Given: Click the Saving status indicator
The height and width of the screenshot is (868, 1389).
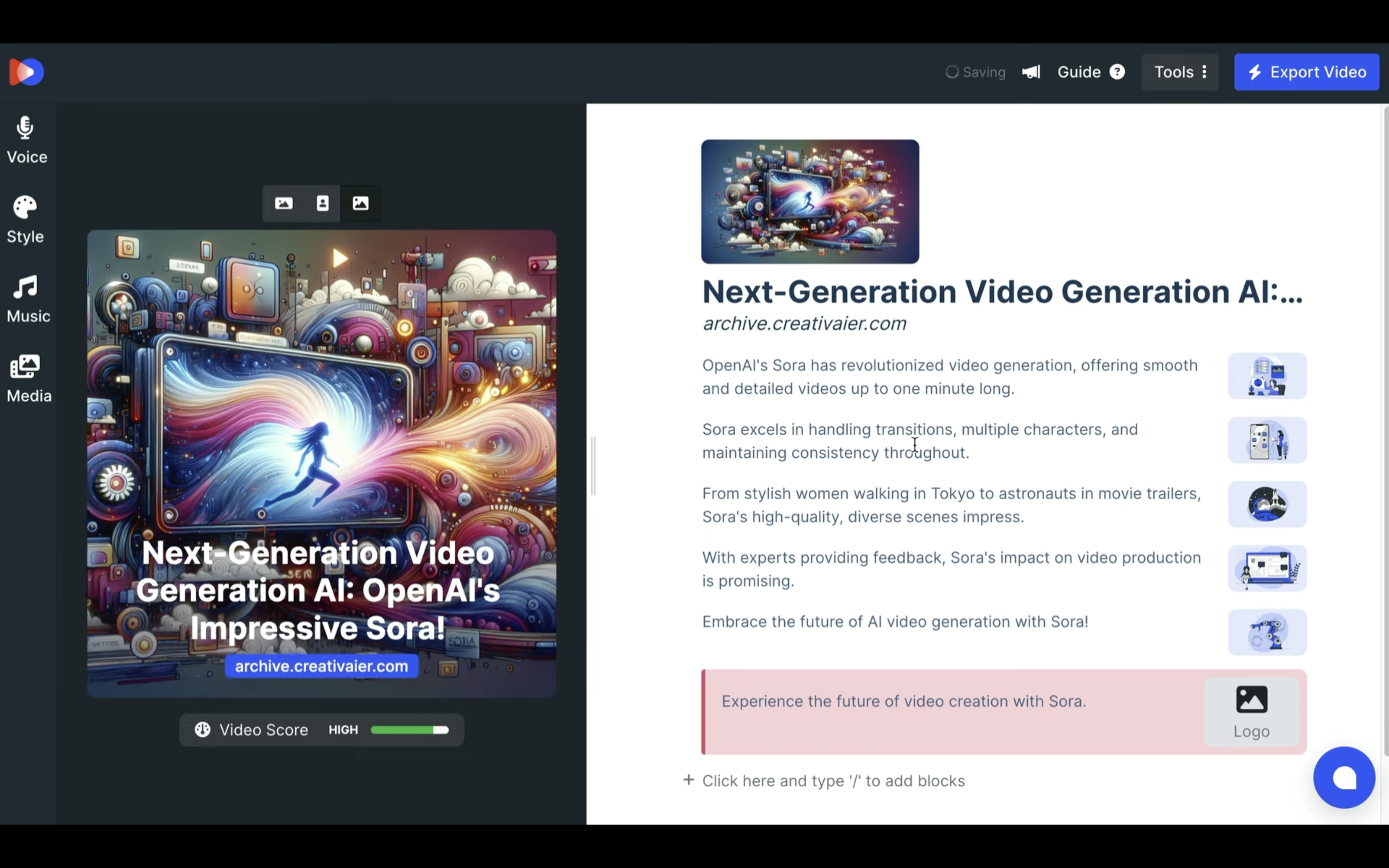Looking at the screenshot, I should click(975, 72).
